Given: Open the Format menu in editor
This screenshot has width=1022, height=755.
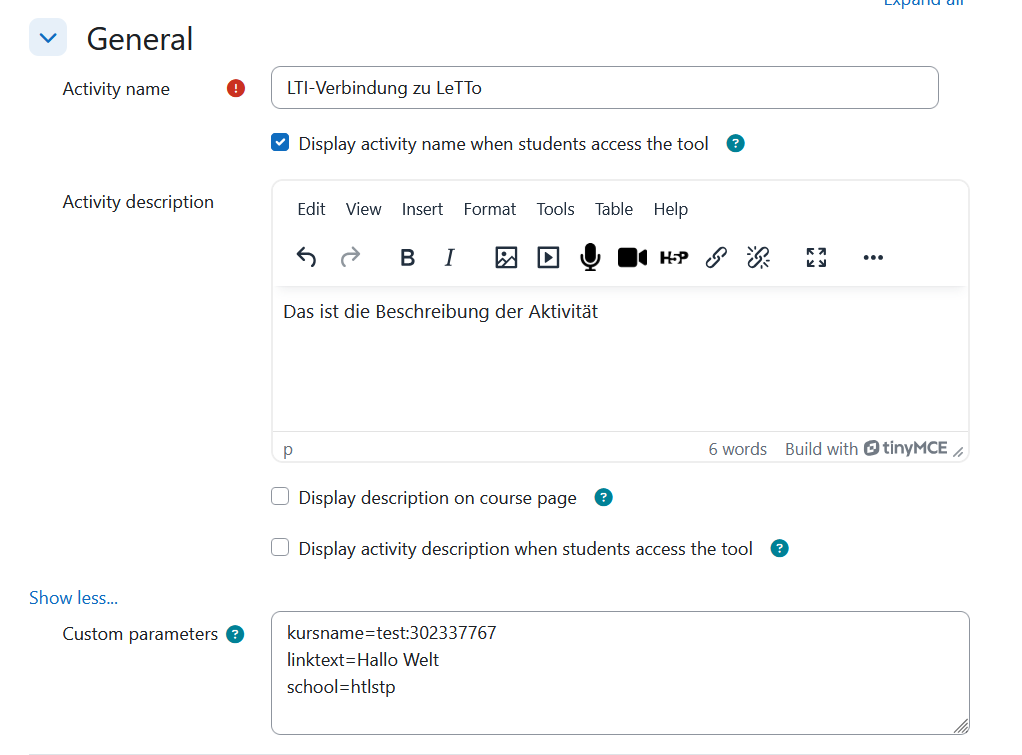Looking at the screenshot, I should pos(489,209).
